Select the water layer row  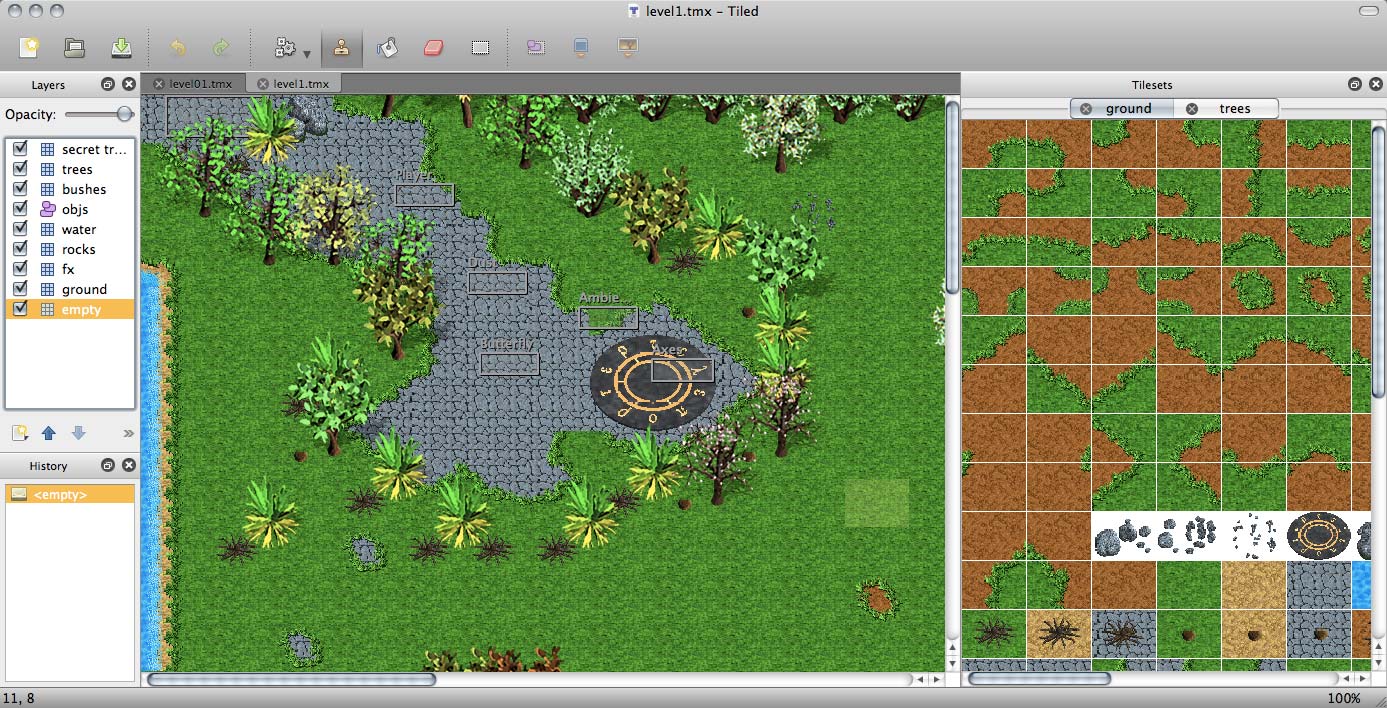(x=70, y=229)
